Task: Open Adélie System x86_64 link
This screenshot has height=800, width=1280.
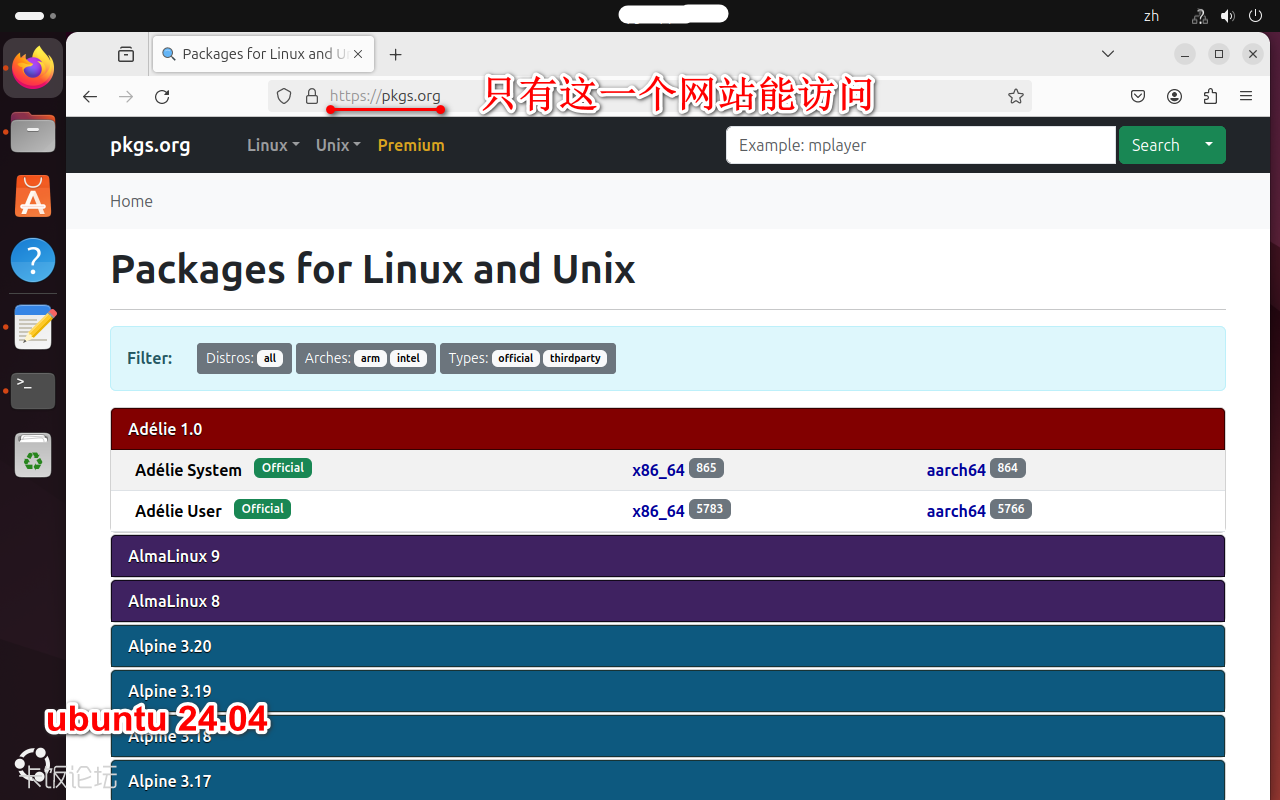Action: (658, 470)
